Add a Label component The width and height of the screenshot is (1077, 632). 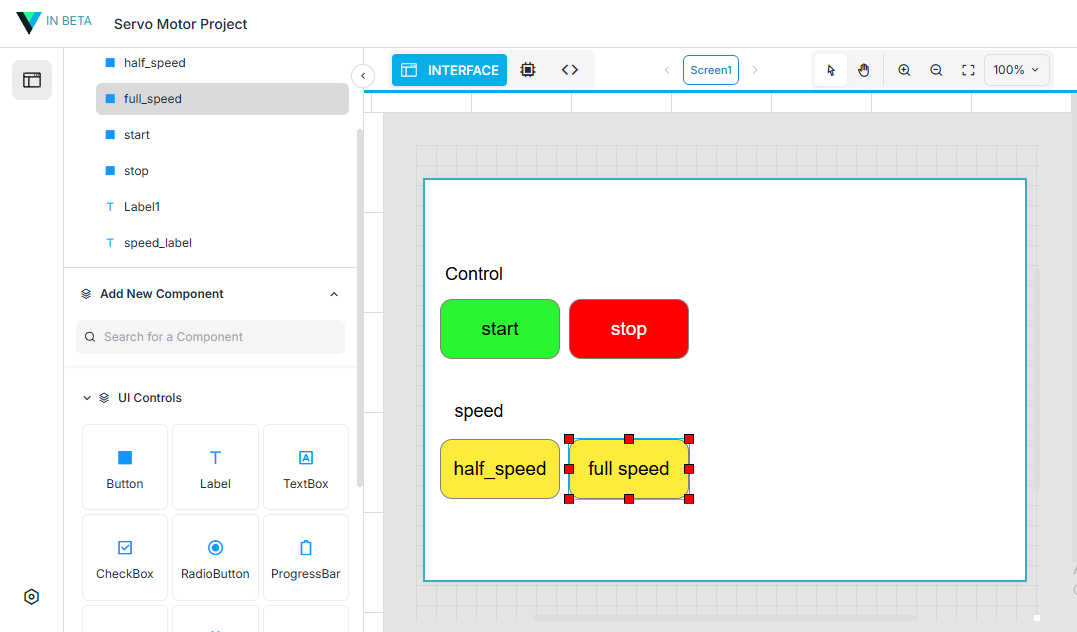[215, 467]
